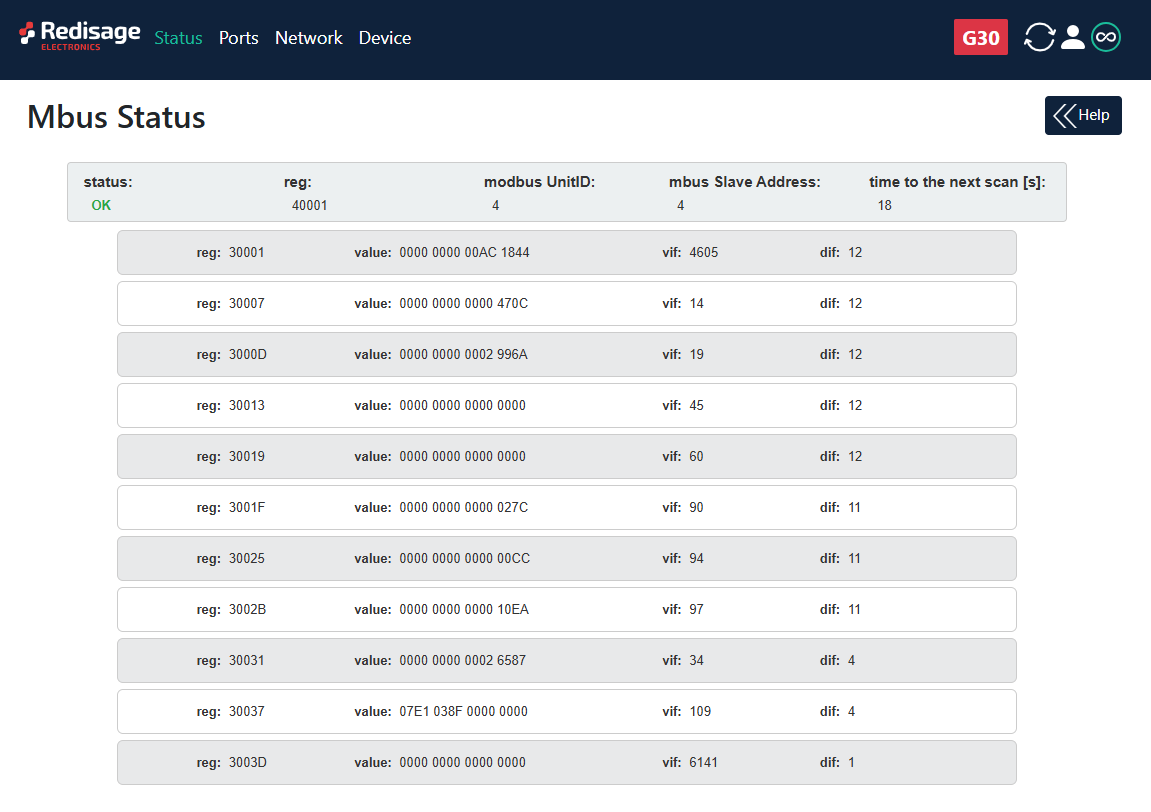Open the user account icon
The width and height of the screenshot is (1151, 812).
[x=1072, y=38]
